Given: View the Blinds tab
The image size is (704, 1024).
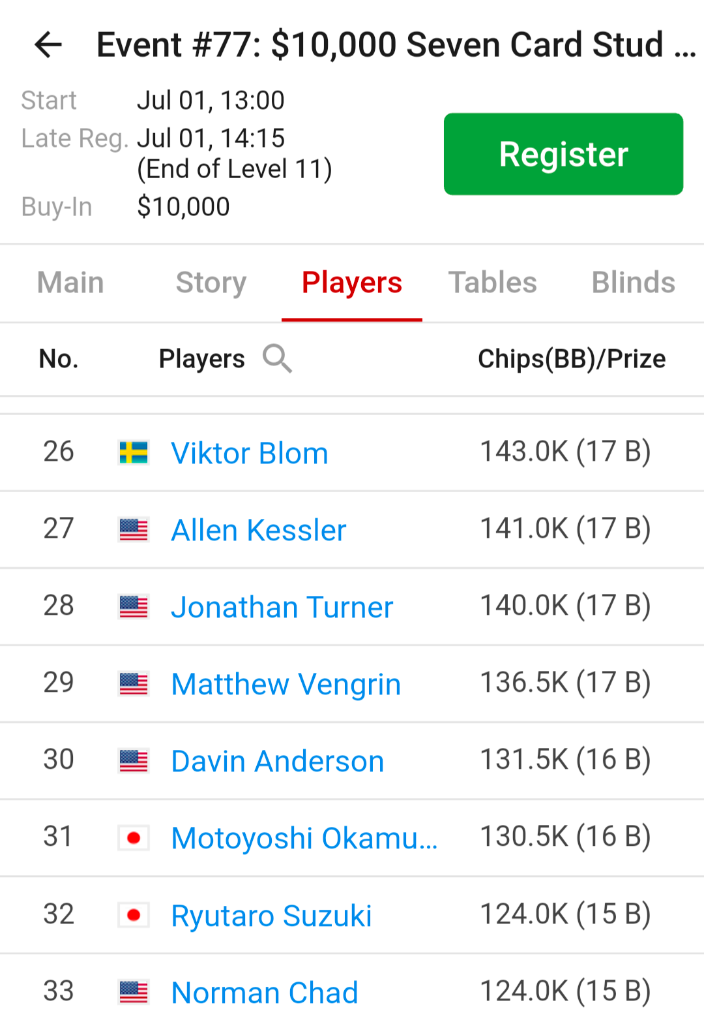Looking at the screenshot, I should (x=633, y=283).
